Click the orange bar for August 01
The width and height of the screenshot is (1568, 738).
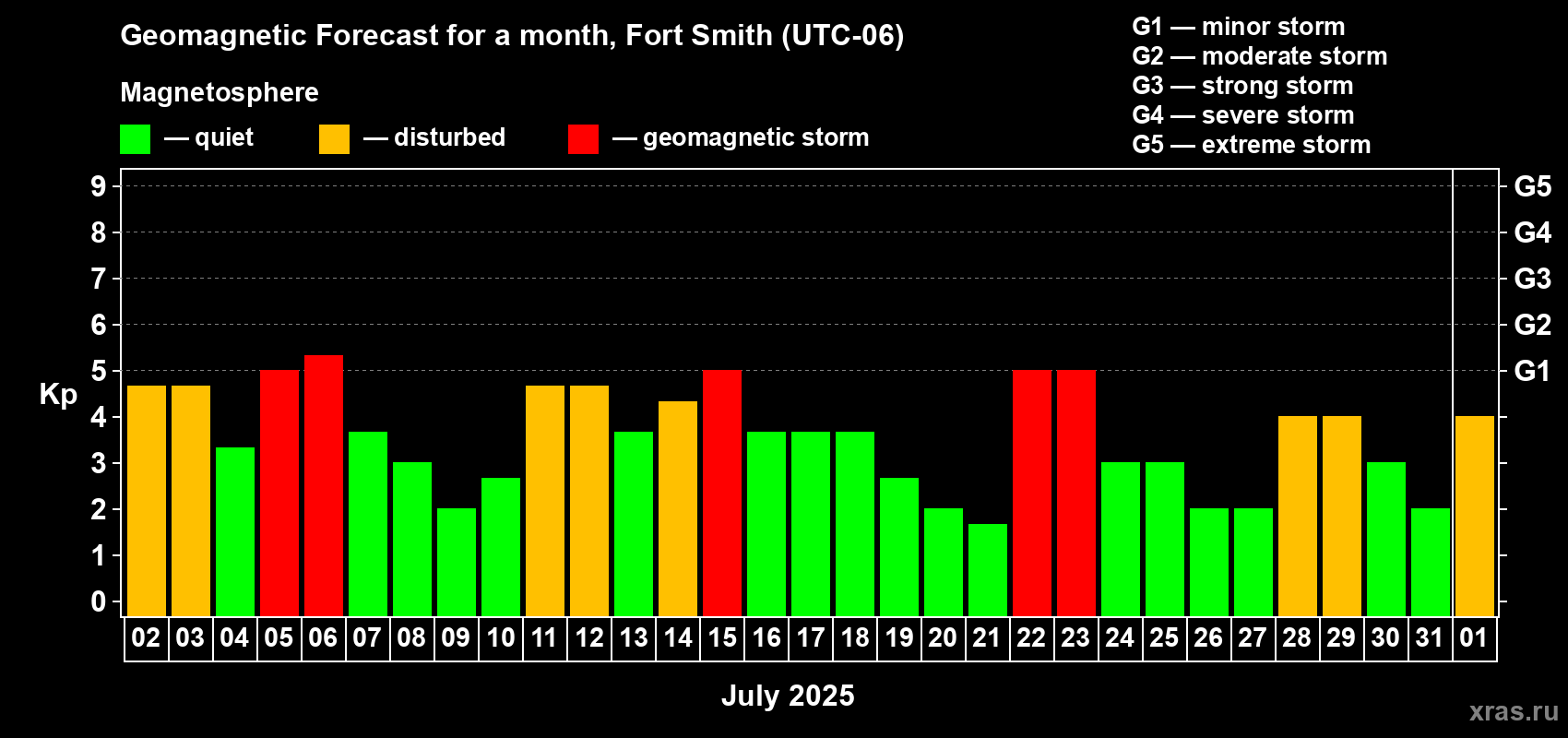1475,517
